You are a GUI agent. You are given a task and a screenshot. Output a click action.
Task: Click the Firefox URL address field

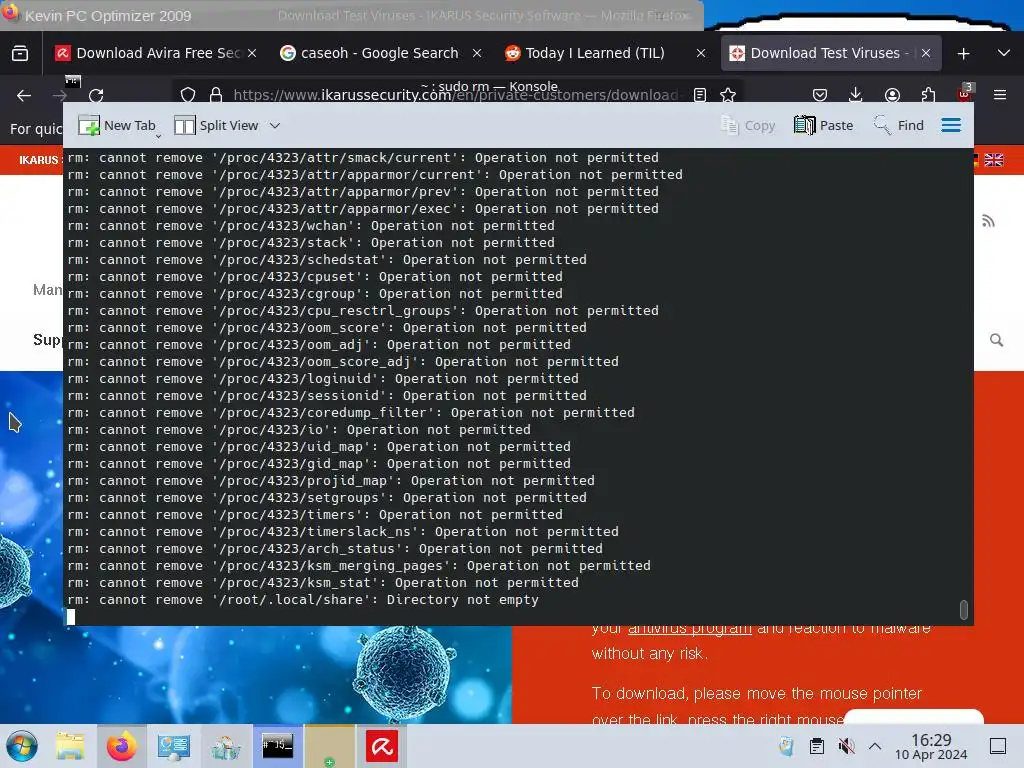(x=455, y=95)
